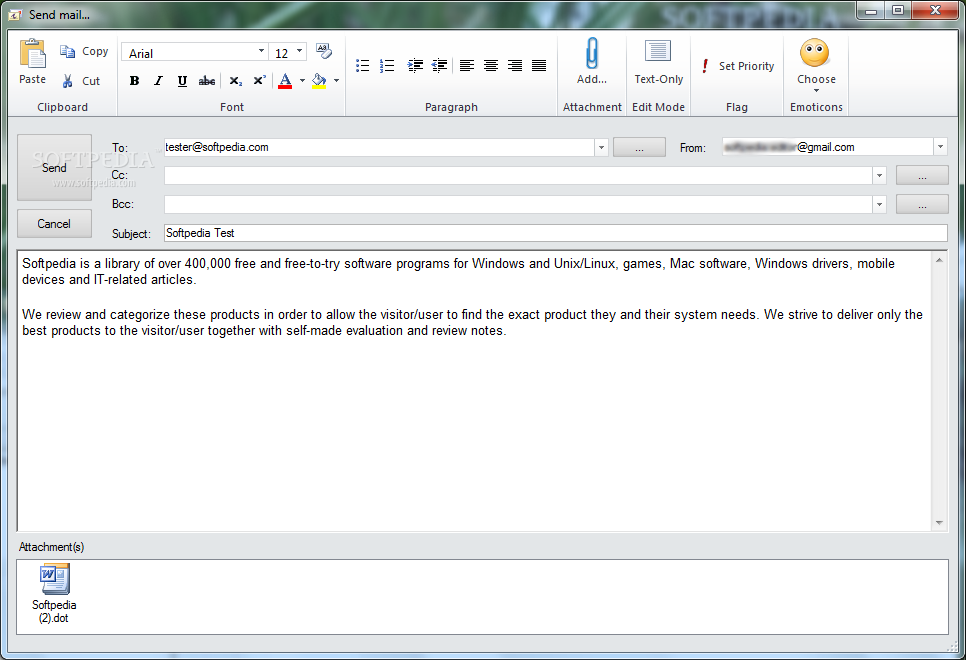Click the Cancel button
Image resolution: width=966 pixels, height=660 pixels.
(x=54, y=224)
